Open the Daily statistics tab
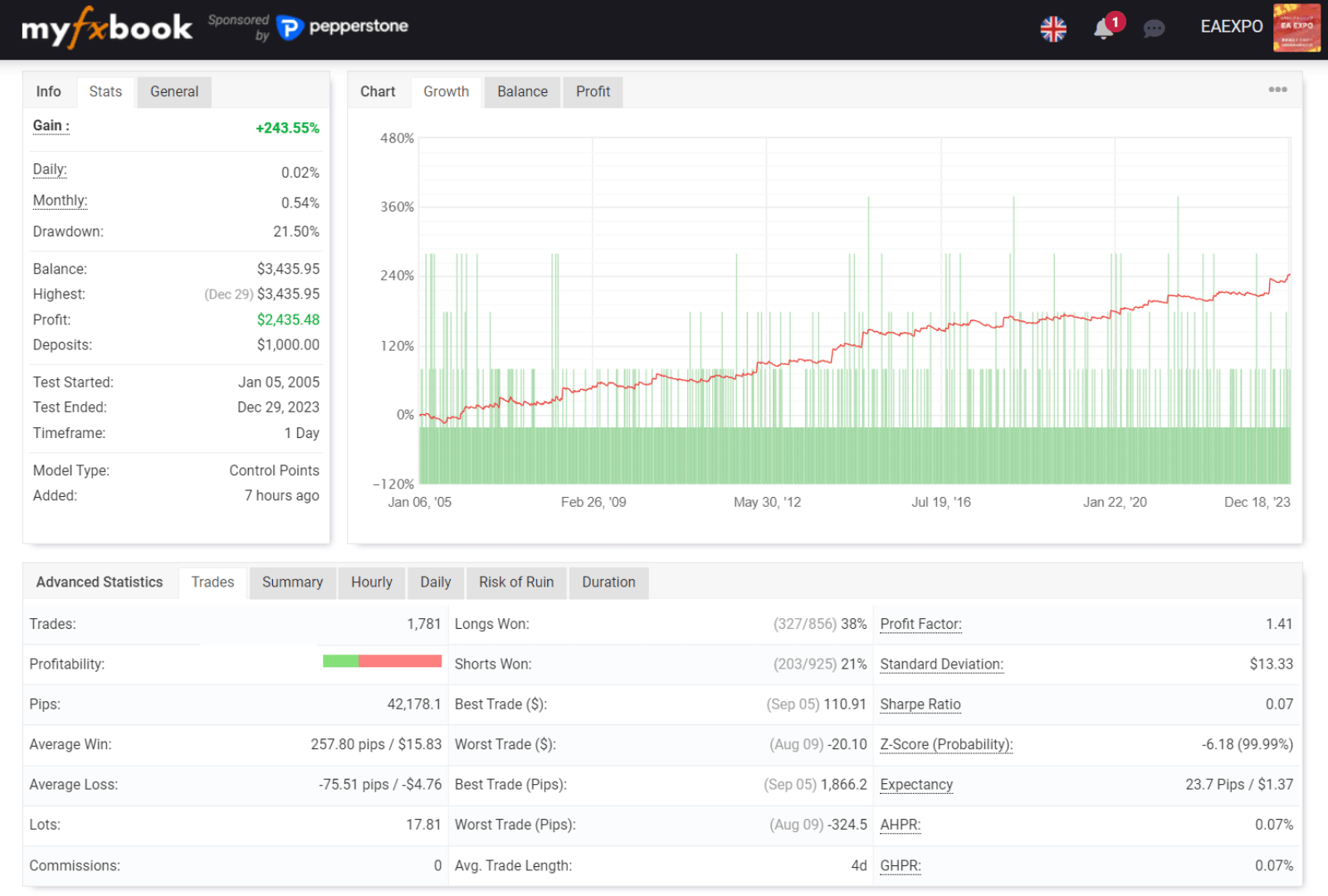Screen dimensions: 1328x896 (x=435, y=582)
